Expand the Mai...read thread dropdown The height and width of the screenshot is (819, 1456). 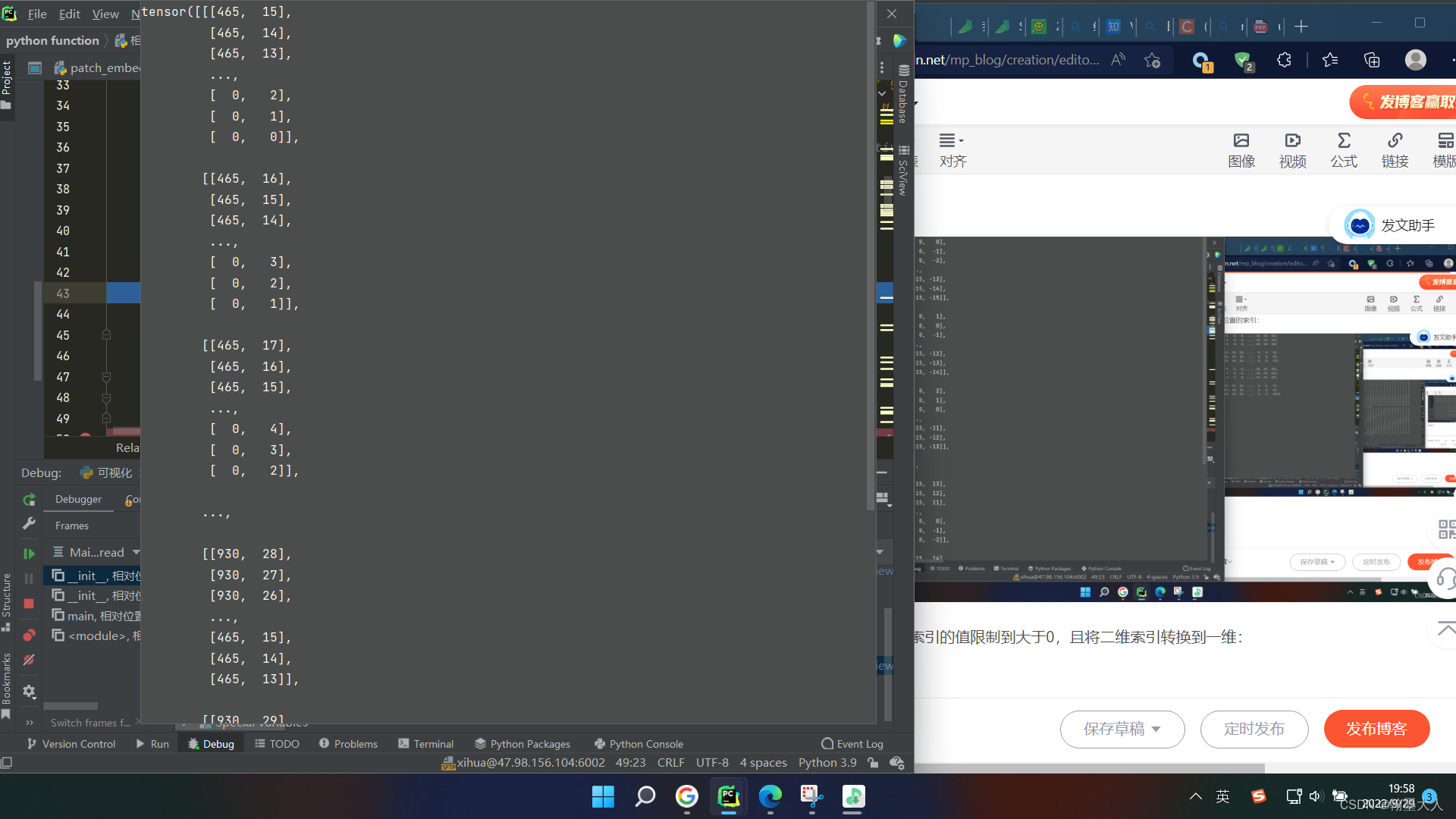click(x=136, y=552)
